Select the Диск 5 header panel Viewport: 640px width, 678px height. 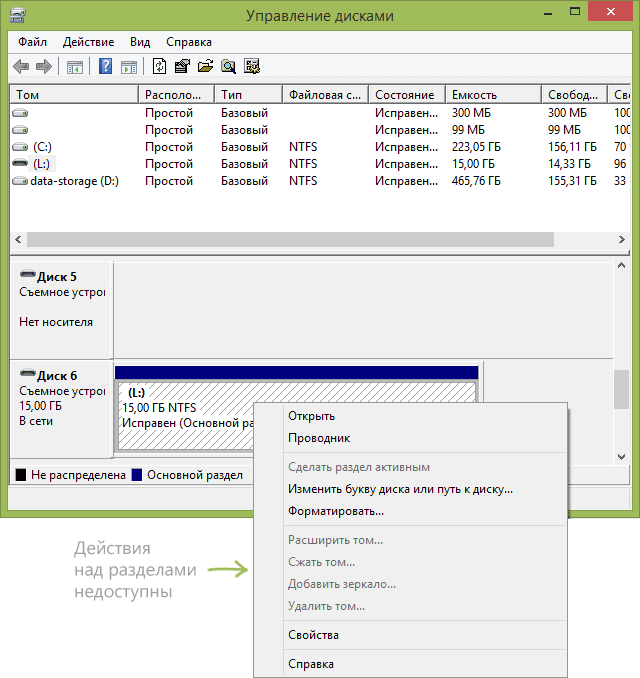click(x=61, y=310)
